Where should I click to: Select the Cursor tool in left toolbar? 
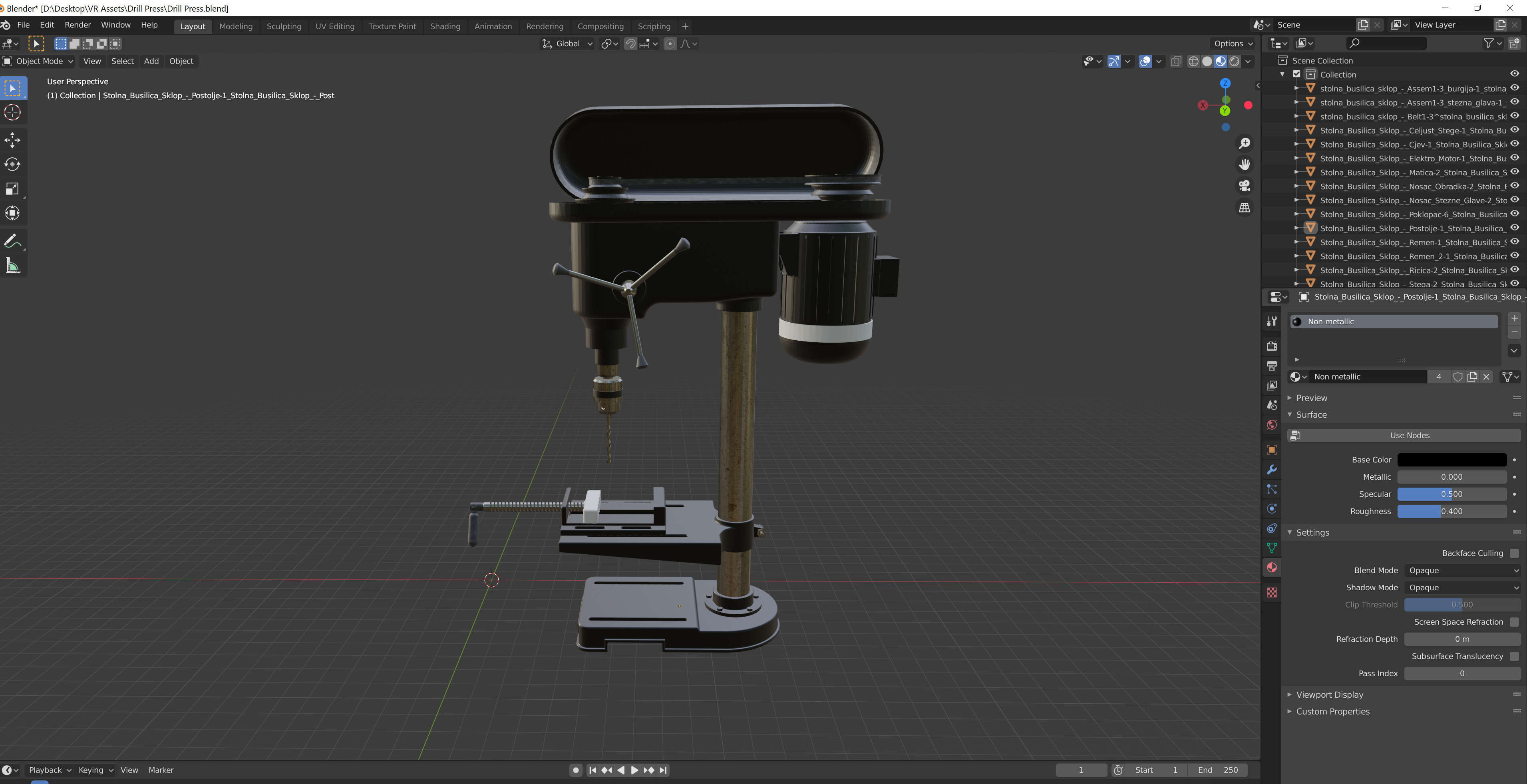pyautogui.click(x=12, y=113)
